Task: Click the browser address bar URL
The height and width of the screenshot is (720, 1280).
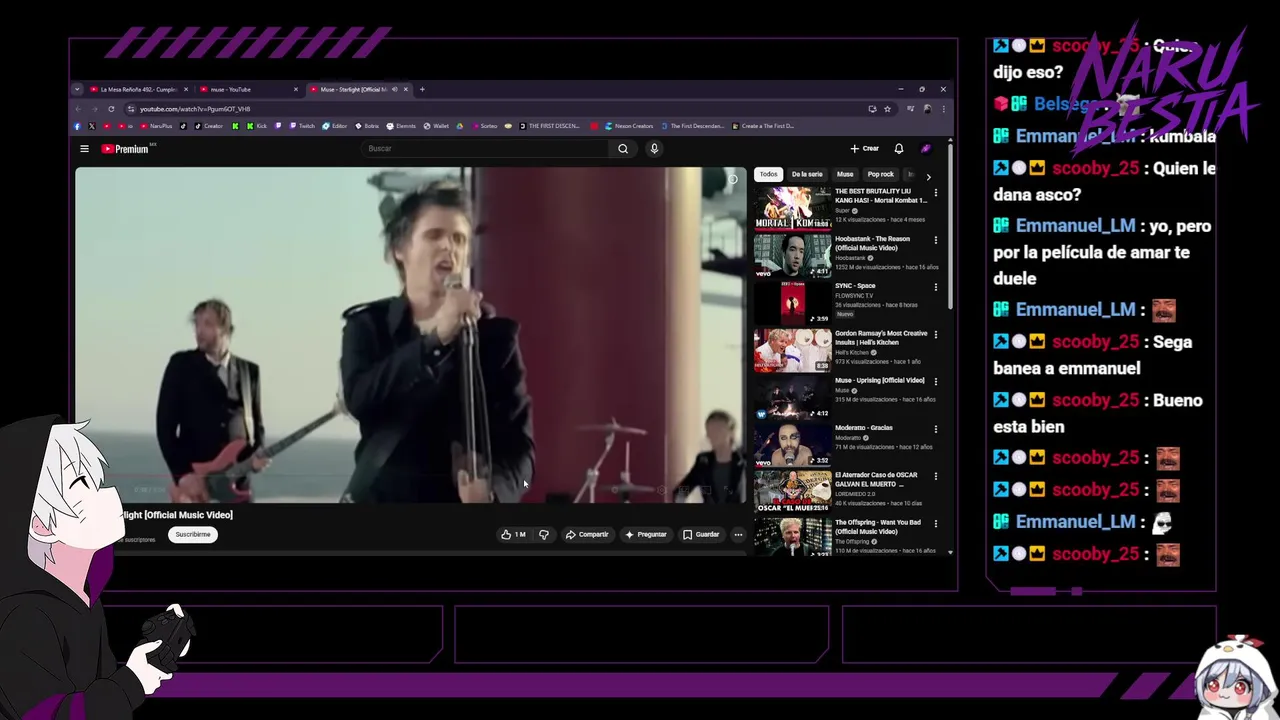Action: click(195, 109)
